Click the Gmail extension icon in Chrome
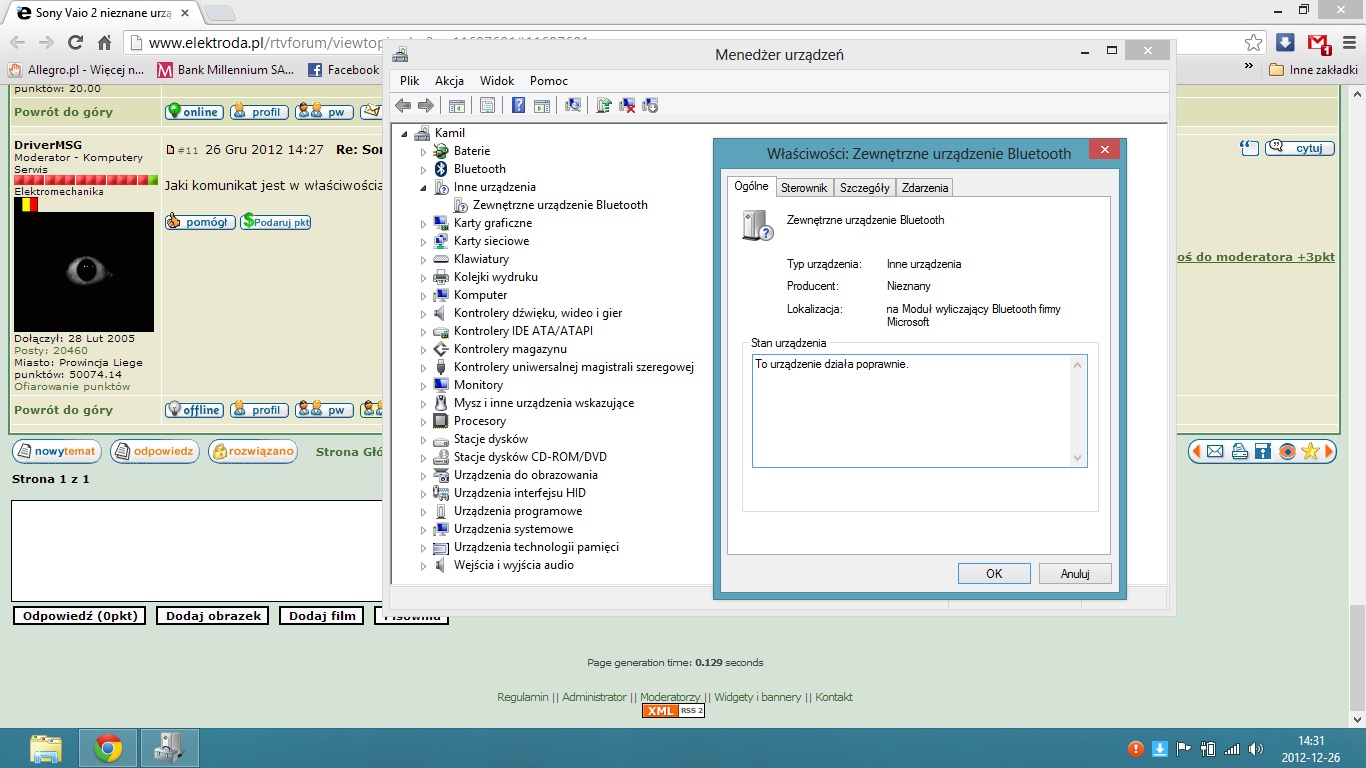The width and height of the screenshot is (1366, 768). [x=1319, y=43]
